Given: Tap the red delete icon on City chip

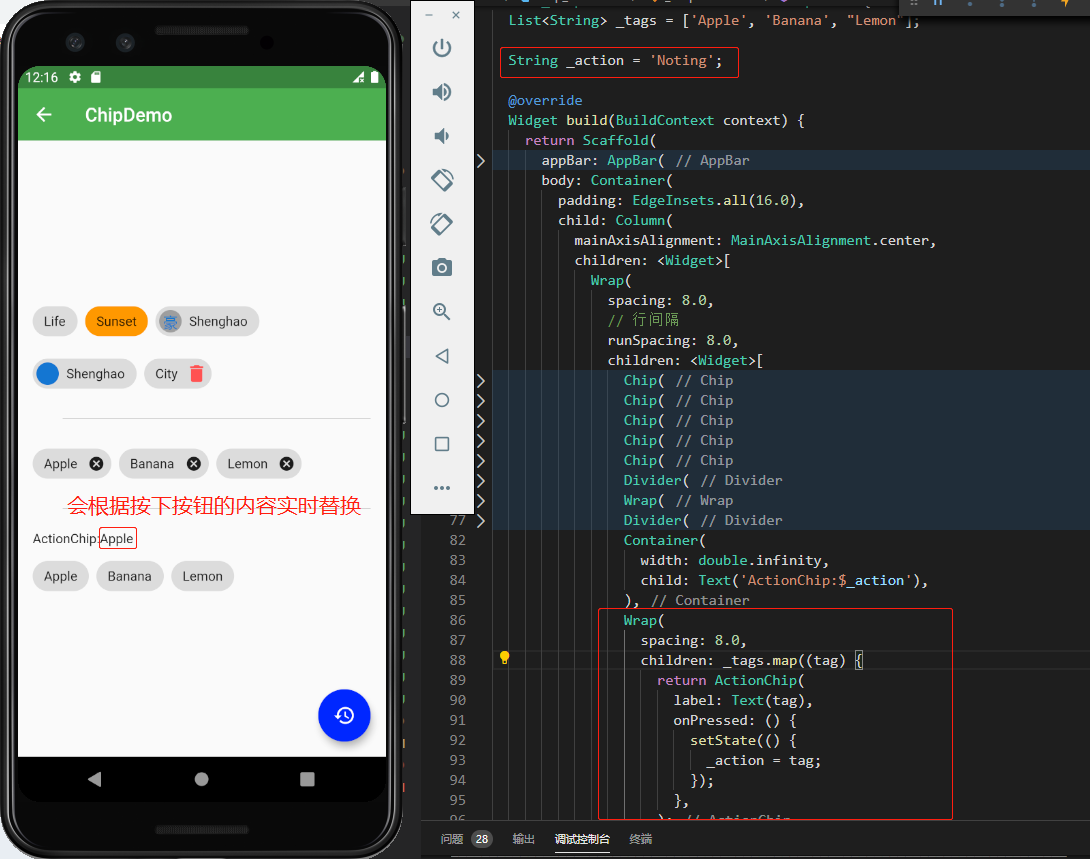Looking at the screenshot, I should click(197, 374).
